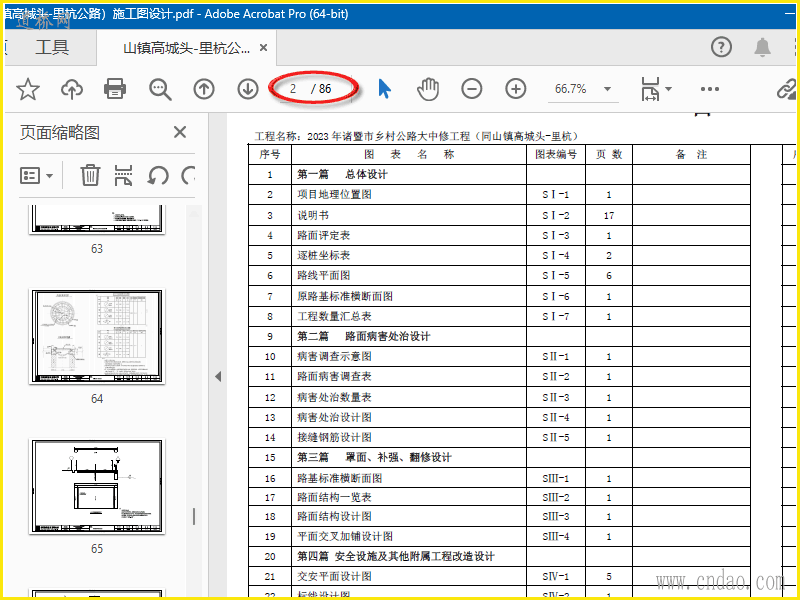Viewport: 800px width, 600px height.
Task: Close the 页面缩略图 panel
Action: tap(180, 132)
